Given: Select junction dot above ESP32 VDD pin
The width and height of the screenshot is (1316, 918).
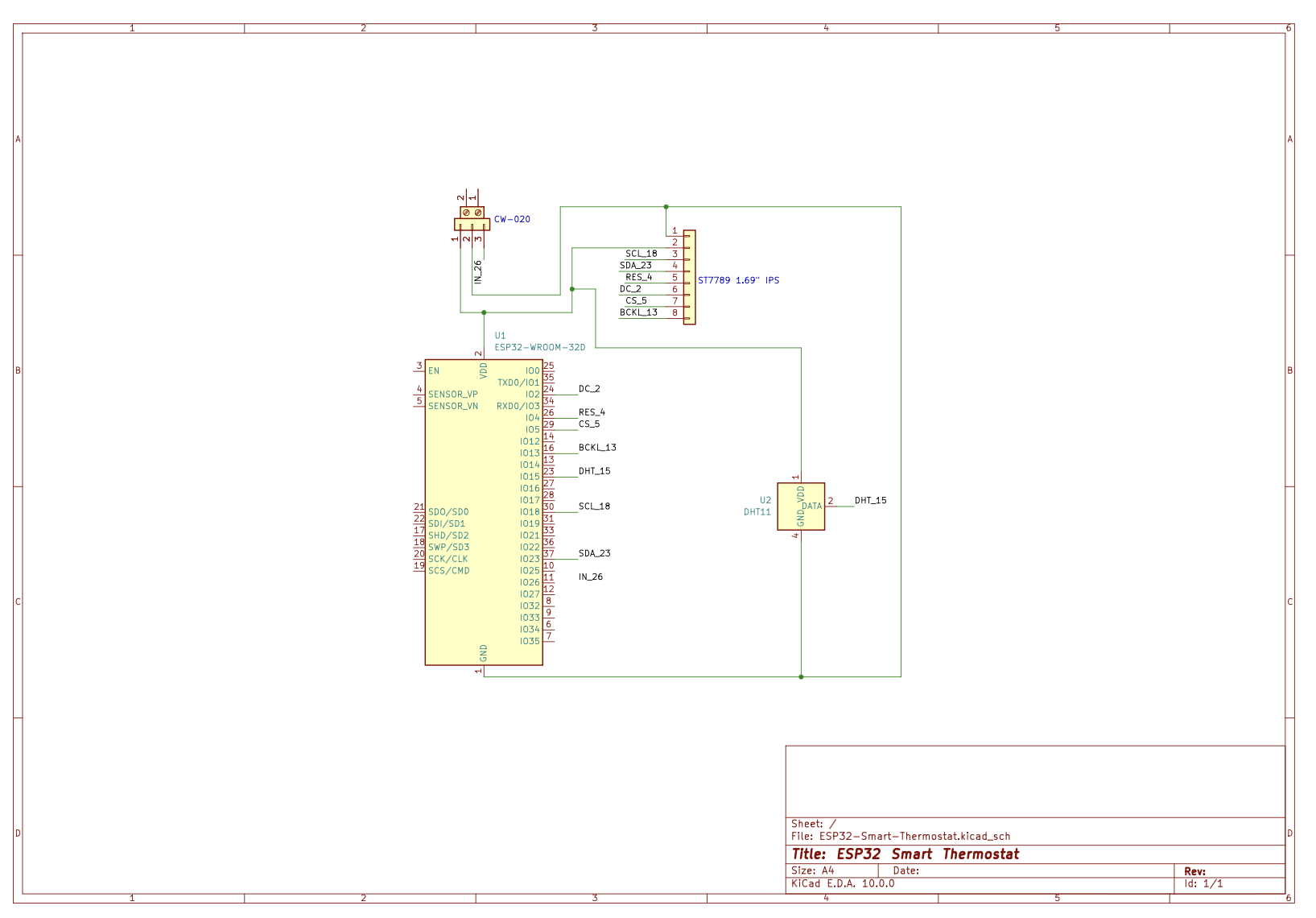Looking at the screenshot, I should [484, 312].
